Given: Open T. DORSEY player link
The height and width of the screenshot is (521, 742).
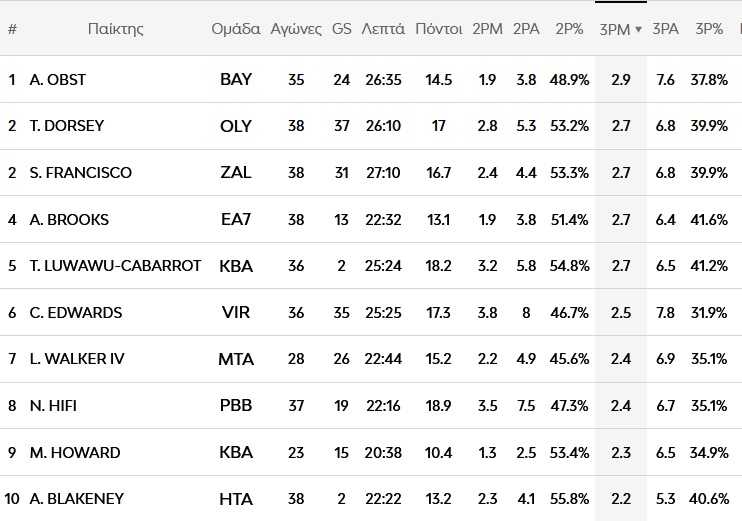Looking at the screenshot, I should pyautogui.click(x=66, y=126).
